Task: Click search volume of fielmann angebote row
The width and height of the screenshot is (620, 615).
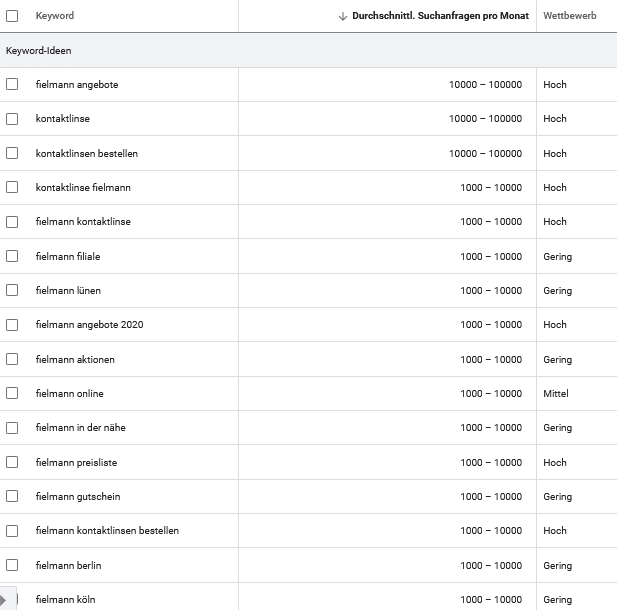Action: (485, 85)
